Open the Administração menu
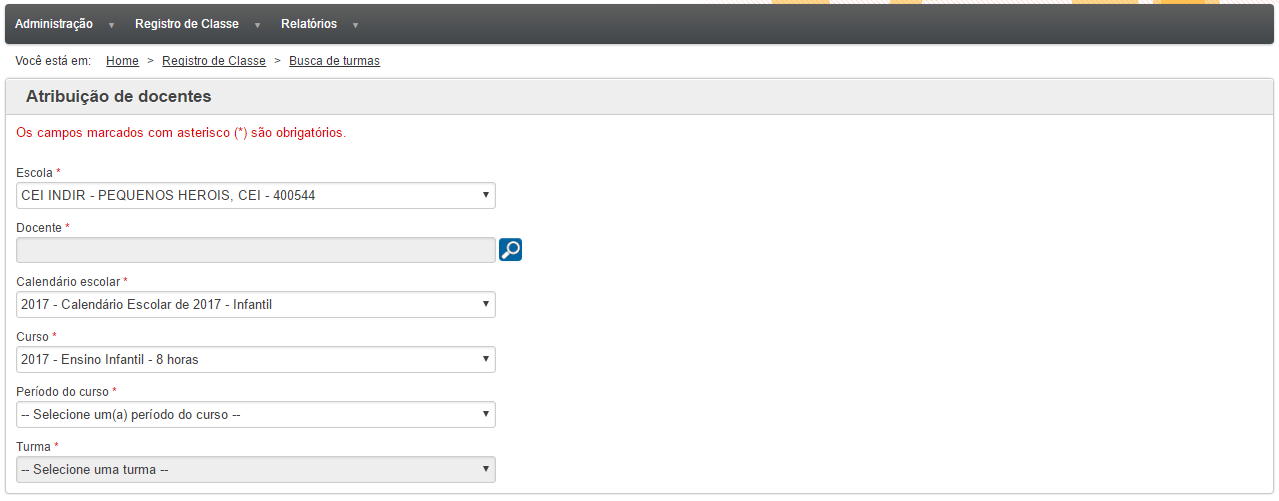Image resolution: width=1279 pixels, height=501 pixels. (54, 24)
